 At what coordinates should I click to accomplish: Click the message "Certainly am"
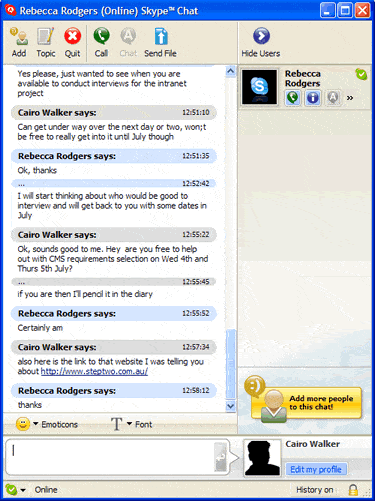point(40,328)
